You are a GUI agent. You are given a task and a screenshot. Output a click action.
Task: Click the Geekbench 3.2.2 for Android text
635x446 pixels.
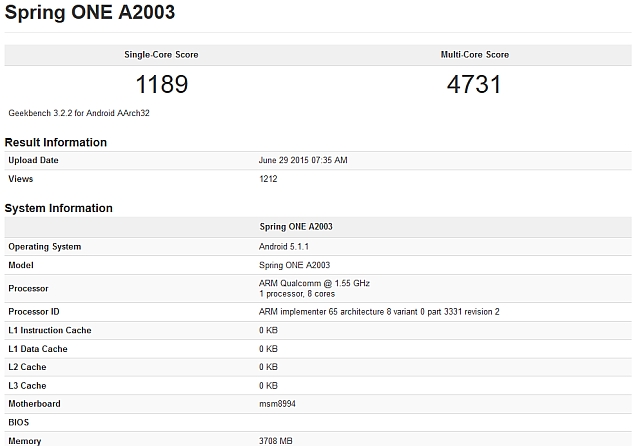click(79, 113)
